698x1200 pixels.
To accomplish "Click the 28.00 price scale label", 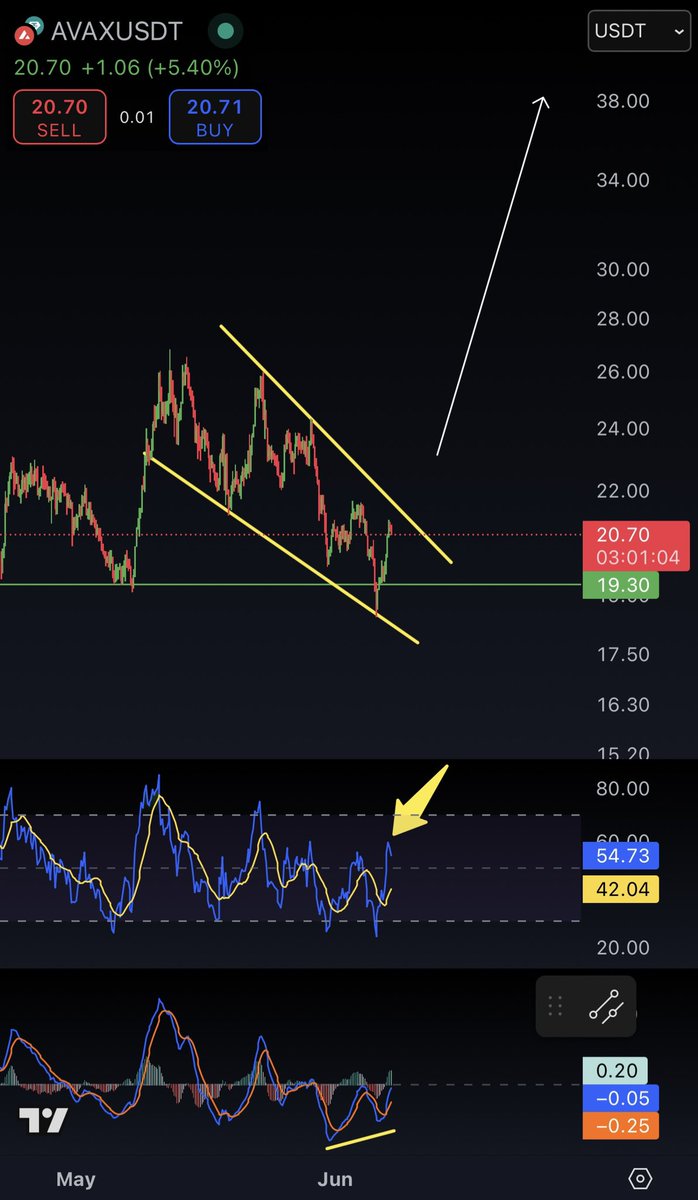I will 623,319.
